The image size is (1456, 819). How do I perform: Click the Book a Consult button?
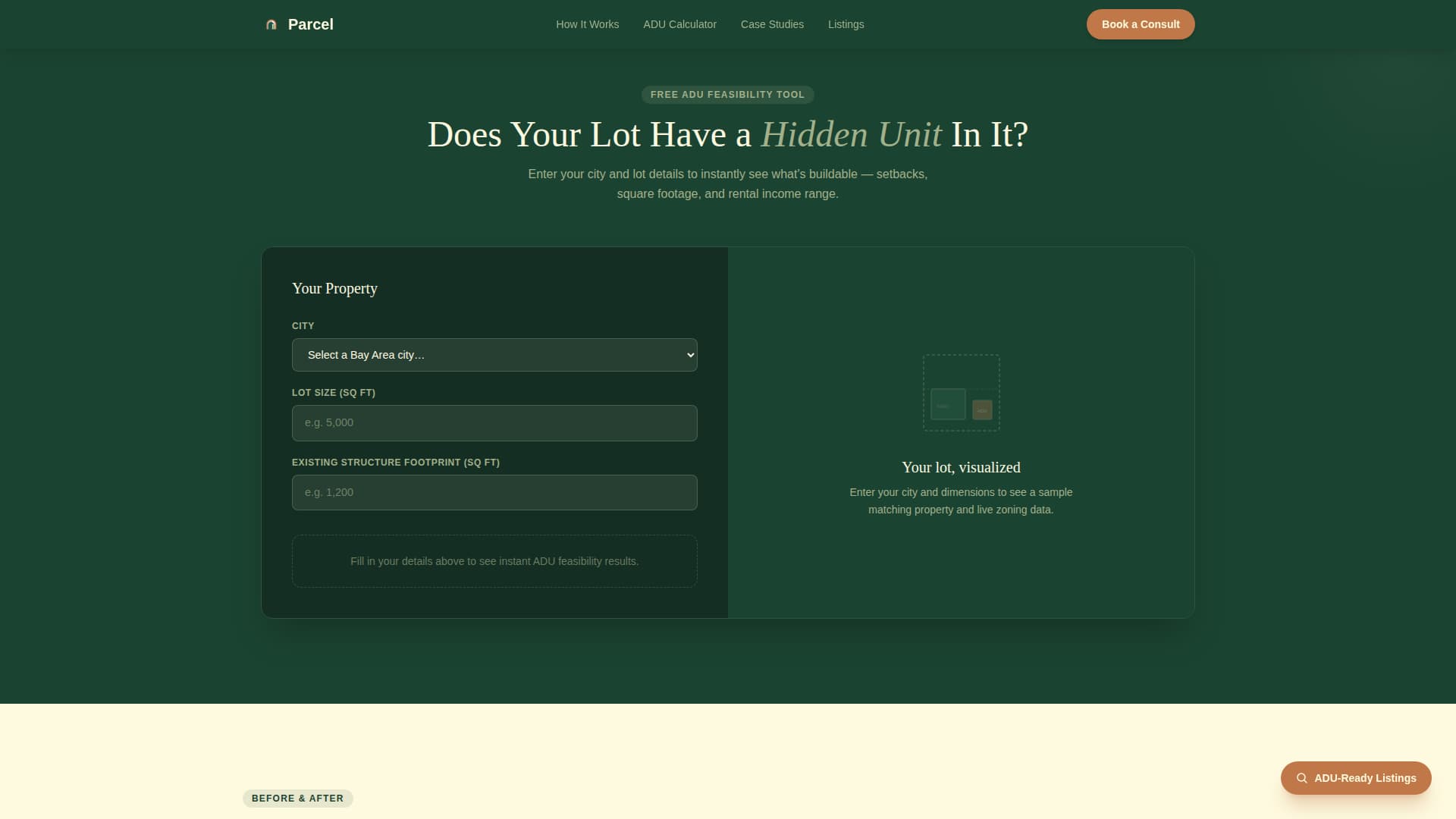[1140, 24]
